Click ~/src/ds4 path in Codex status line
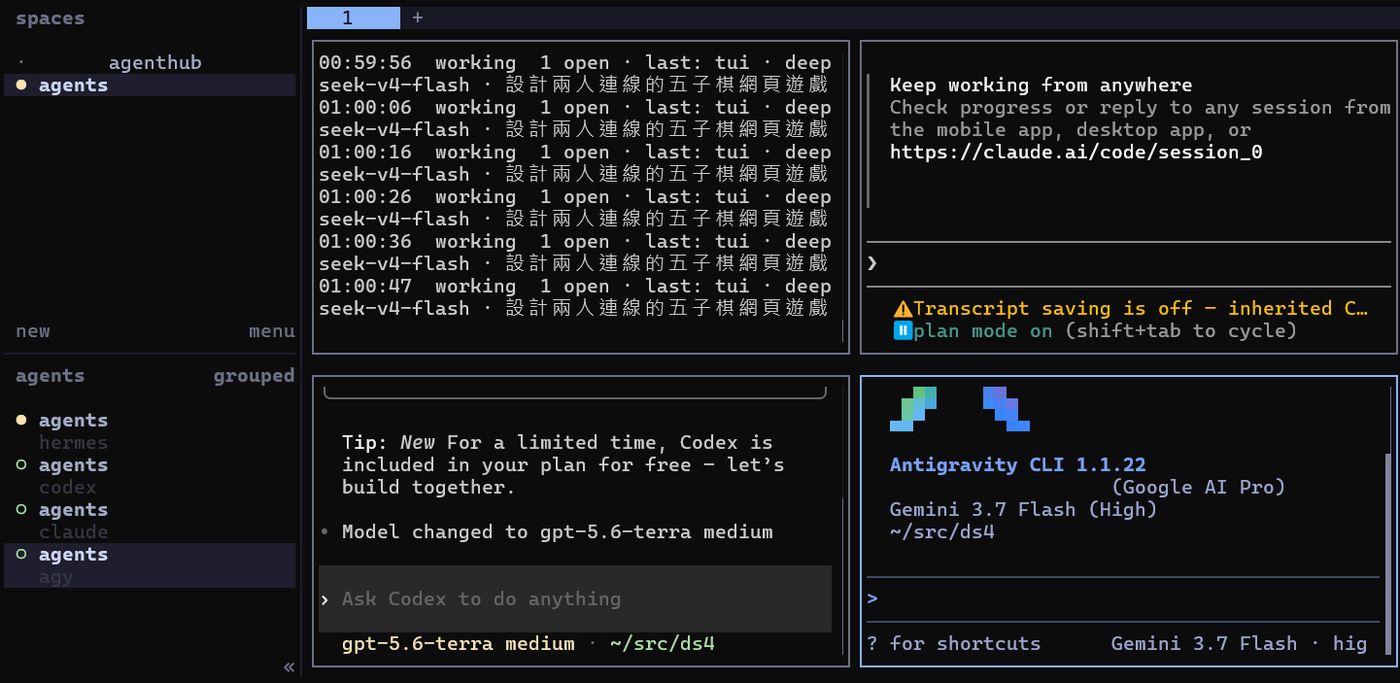This screenshot has width=1400, height=683. tap(662, 643)
